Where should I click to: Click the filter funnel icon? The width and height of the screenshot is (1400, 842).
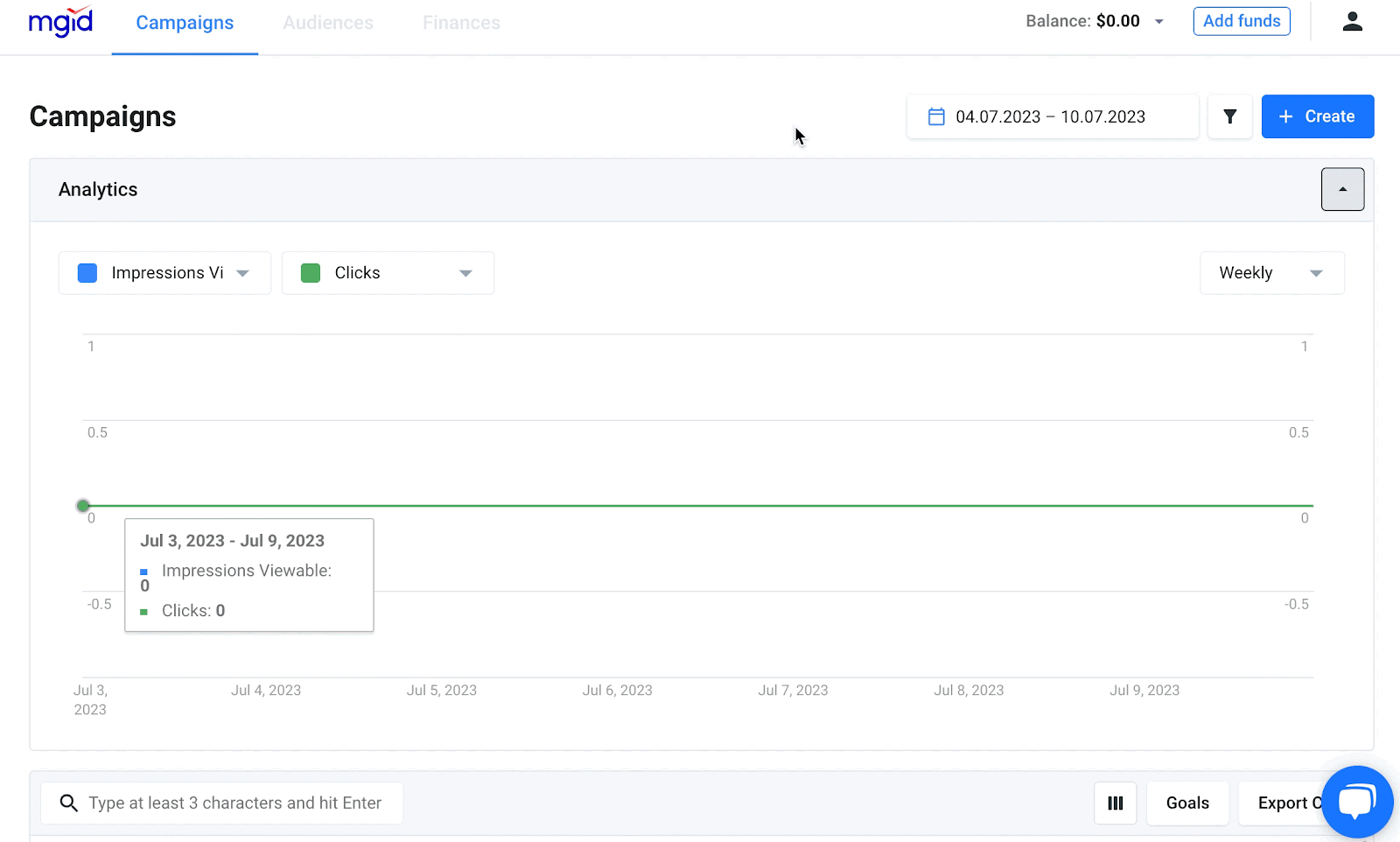[x=1229, y=116]
